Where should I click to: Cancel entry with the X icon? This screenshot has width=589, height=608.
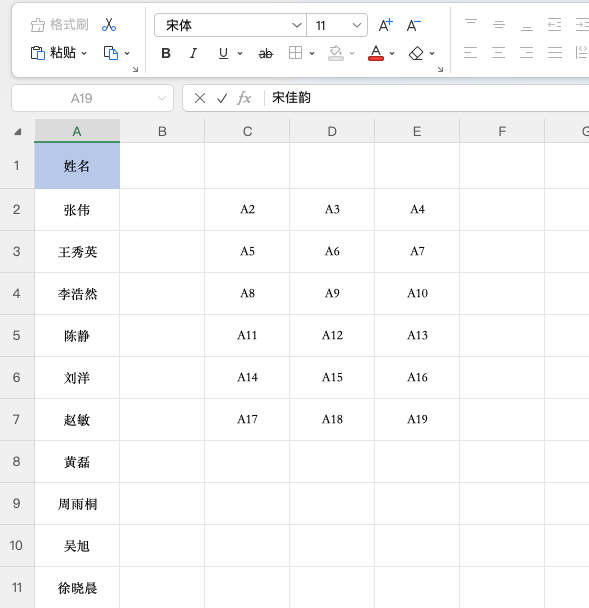point(200,98)
